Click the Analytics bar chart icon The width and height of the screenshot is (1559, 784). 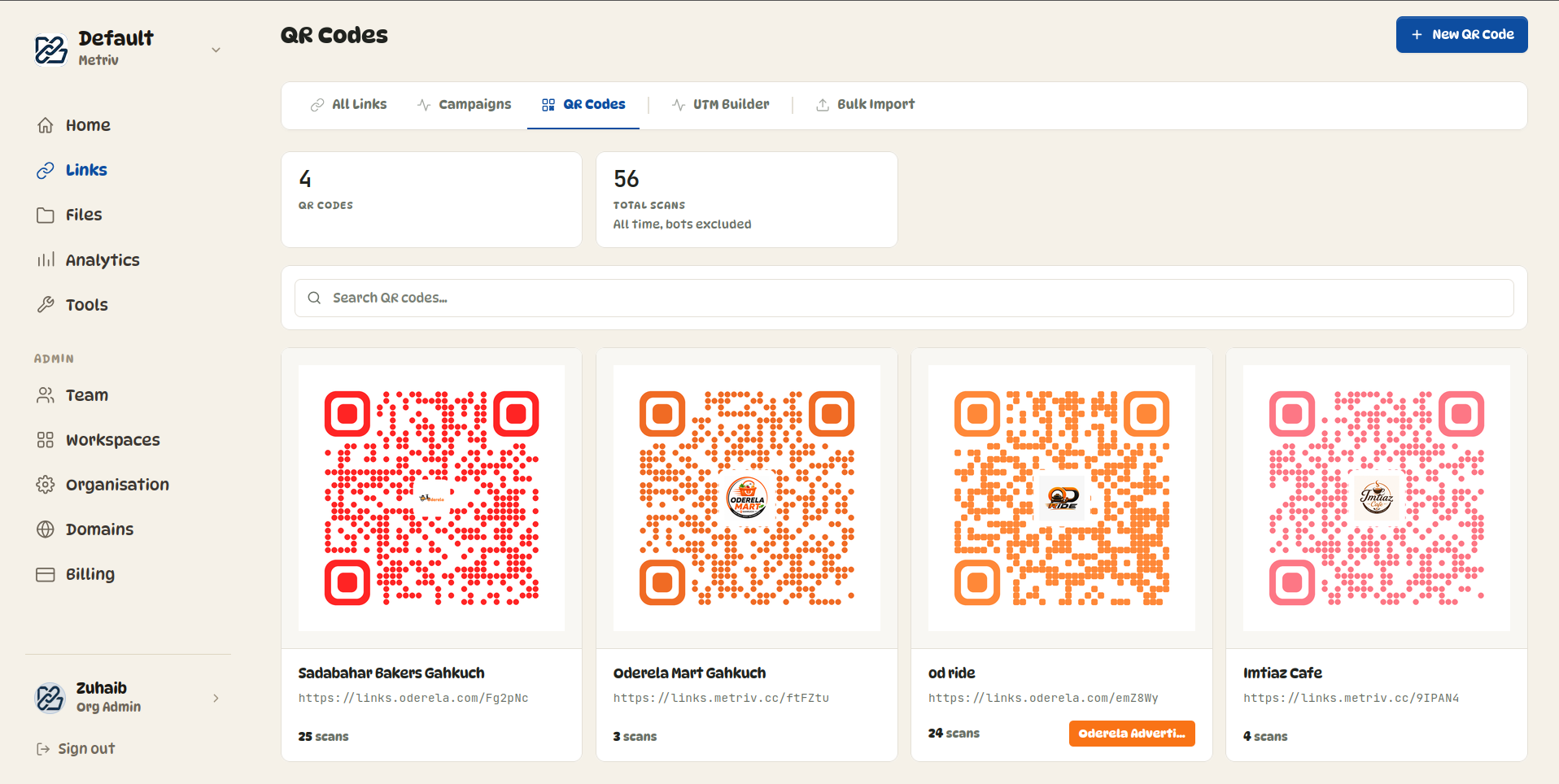pos(46,260)
